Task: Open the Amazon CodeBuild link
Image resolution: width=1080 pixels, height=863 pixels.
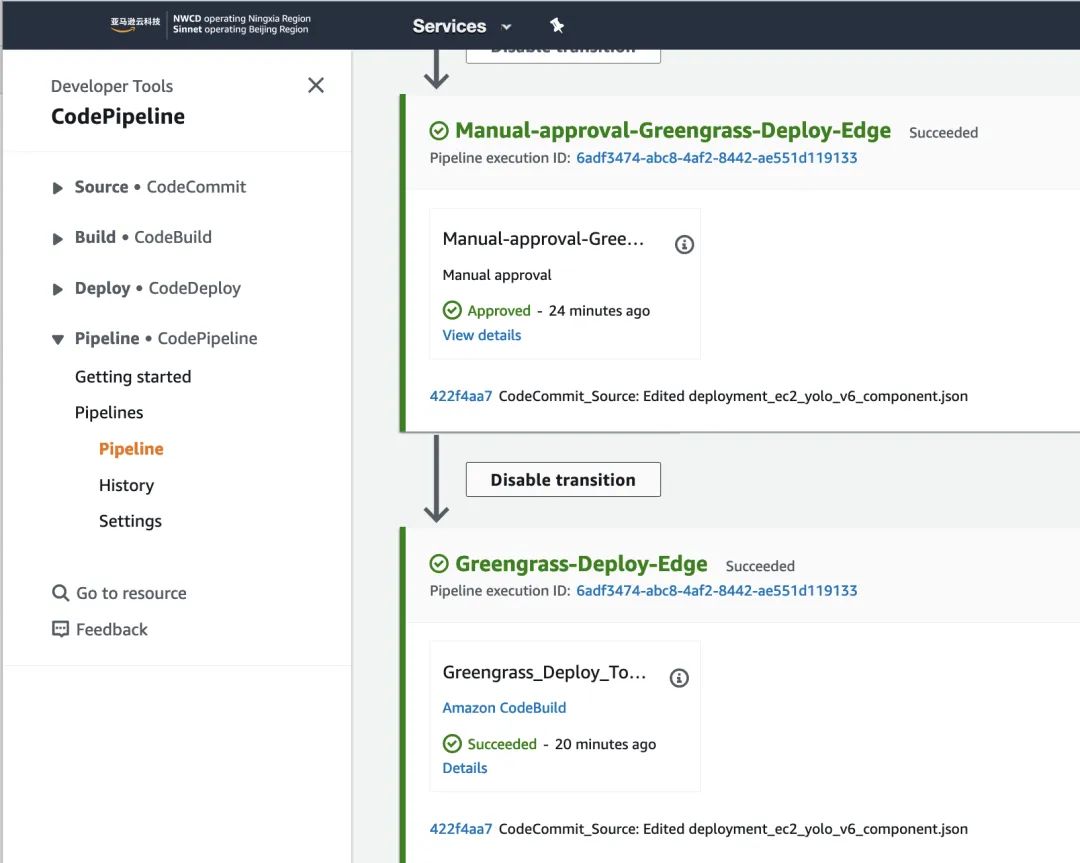Action: pyautogui.click(x=504, y=707)
